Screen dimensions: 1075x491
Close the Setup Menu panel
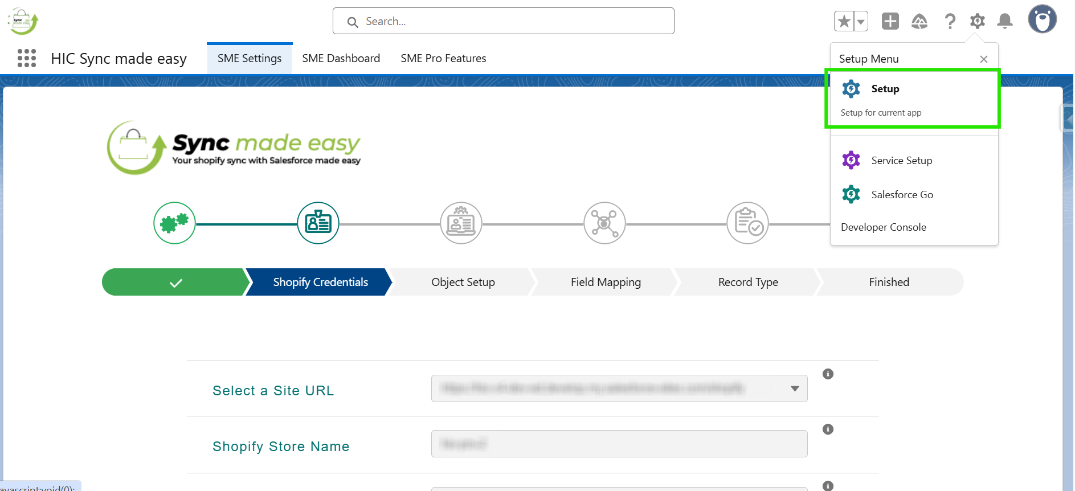[984, 59]
